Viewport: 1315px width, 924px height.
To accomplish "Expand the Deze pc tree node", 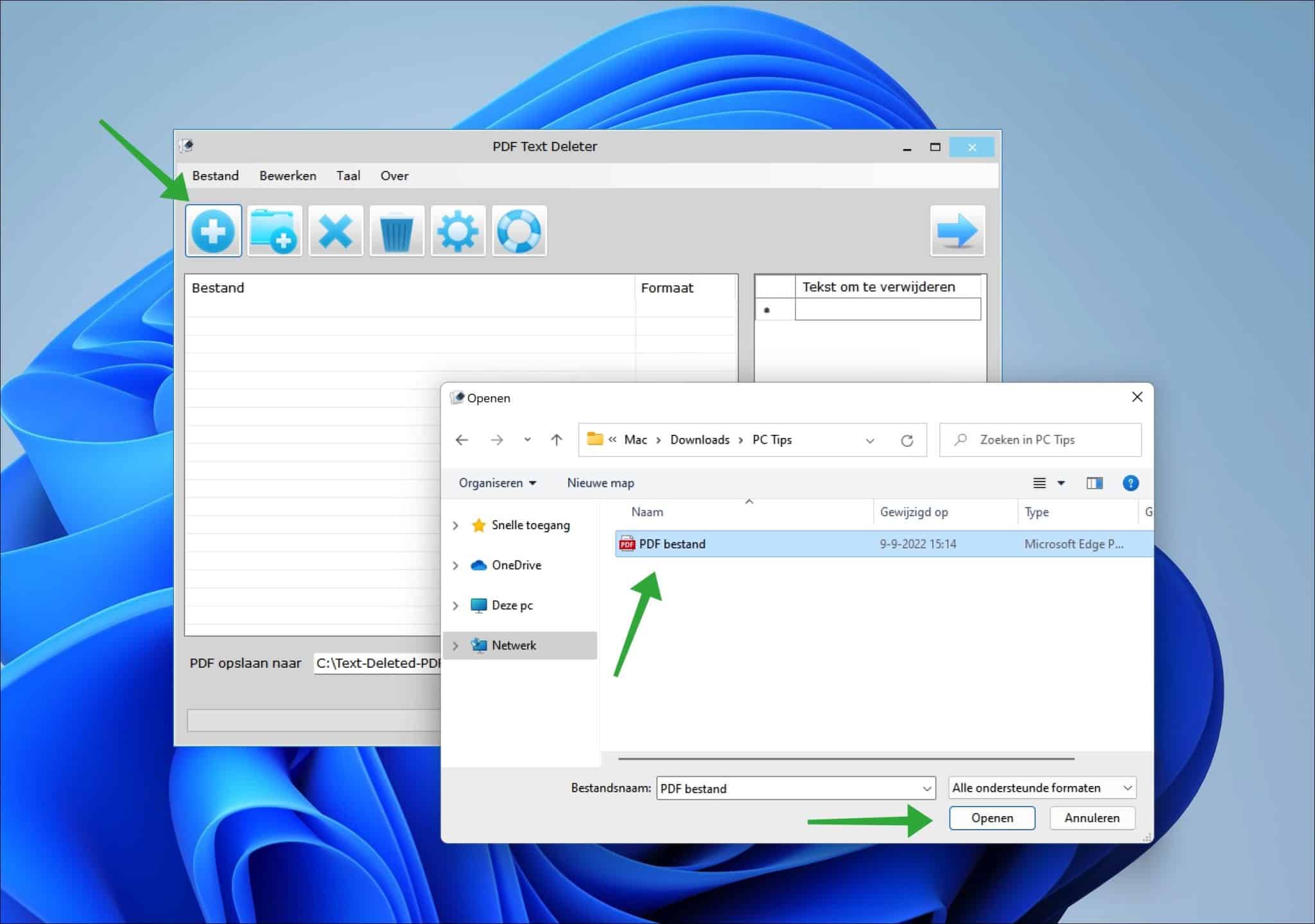I will (455, 606).
